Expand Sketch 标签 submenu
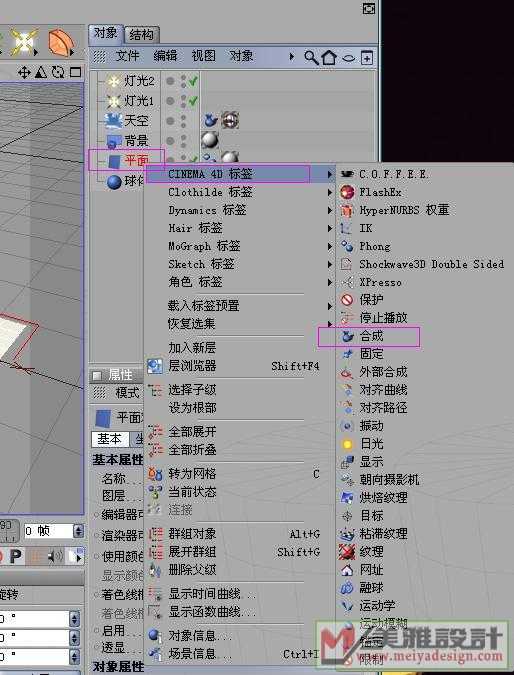 (240, 264)
